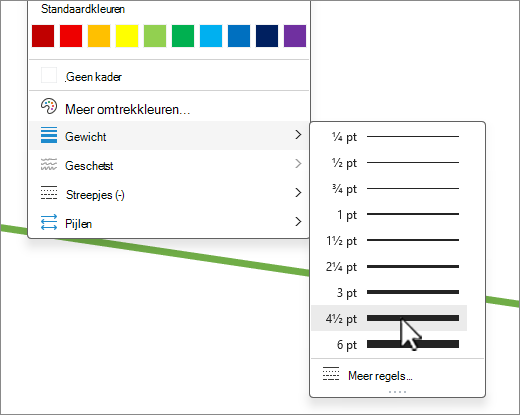Pick the light blue standard color swatch
Screen dimensions: 520x415
pos(211,36)
